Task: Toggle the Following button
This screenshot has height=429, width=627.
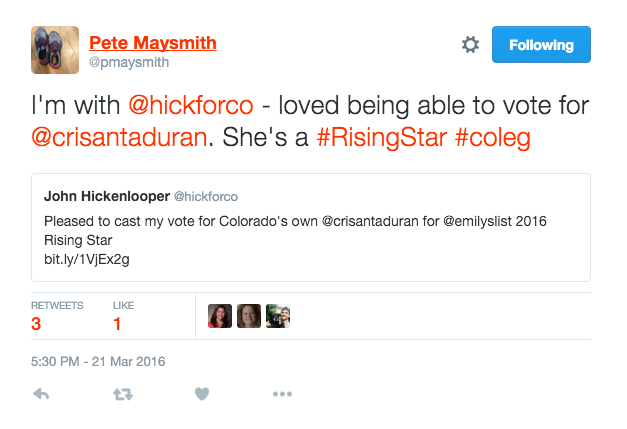Action: click(541, 45)
